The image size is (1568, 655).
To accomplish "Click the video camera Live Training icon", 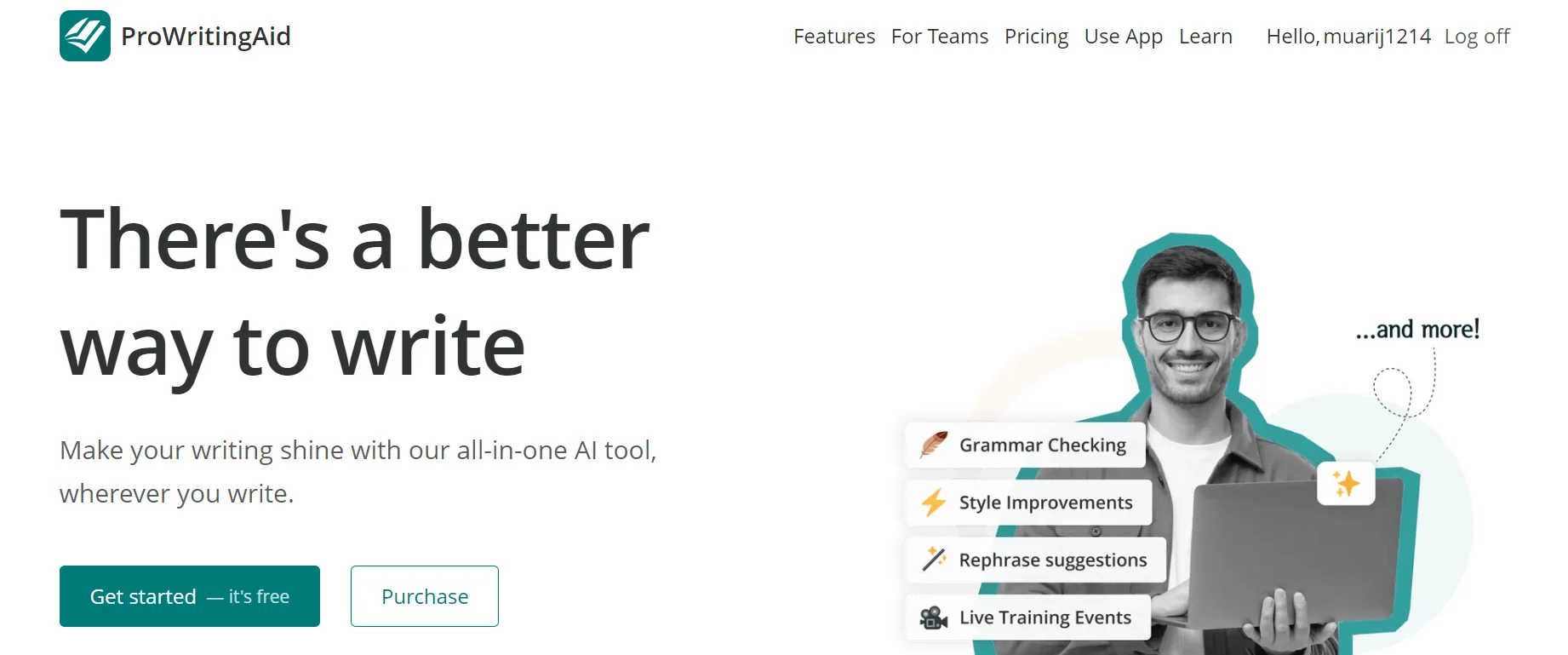I will point(934,618).
